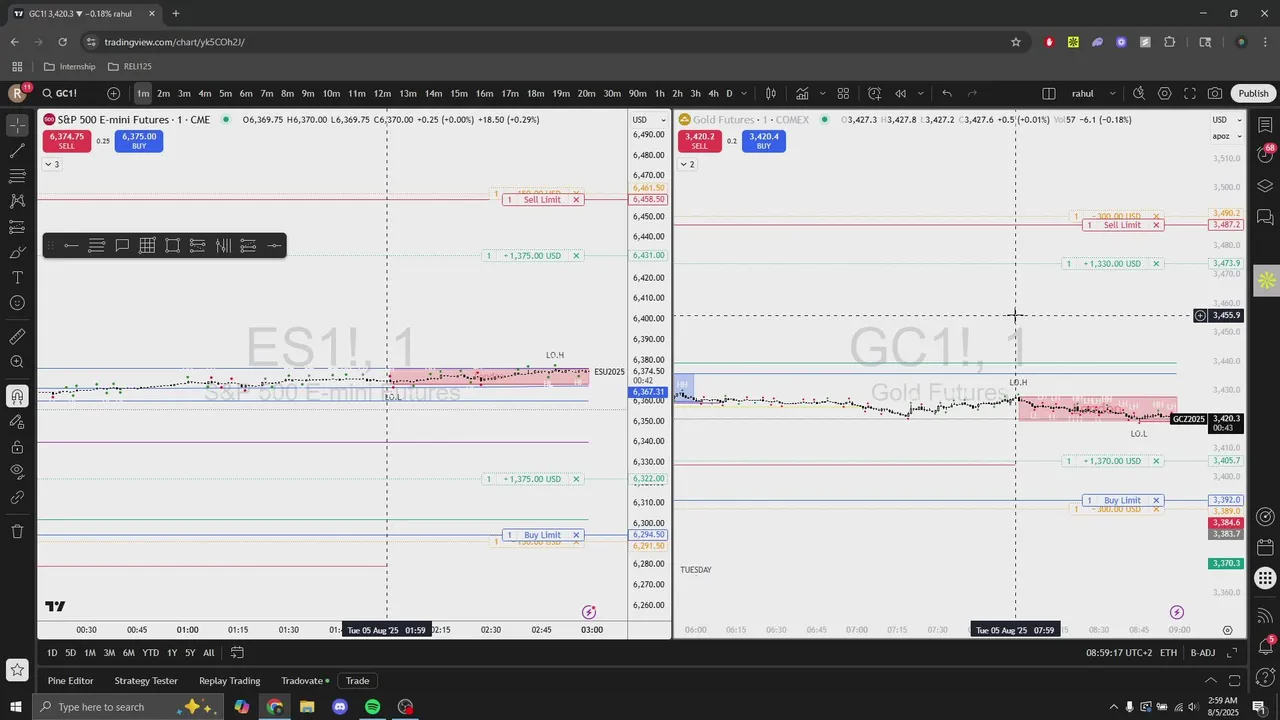Select the Text annotation tool
Image resolution: width=1280 pixels, height=720 pixels.
(x=17, y=277)
